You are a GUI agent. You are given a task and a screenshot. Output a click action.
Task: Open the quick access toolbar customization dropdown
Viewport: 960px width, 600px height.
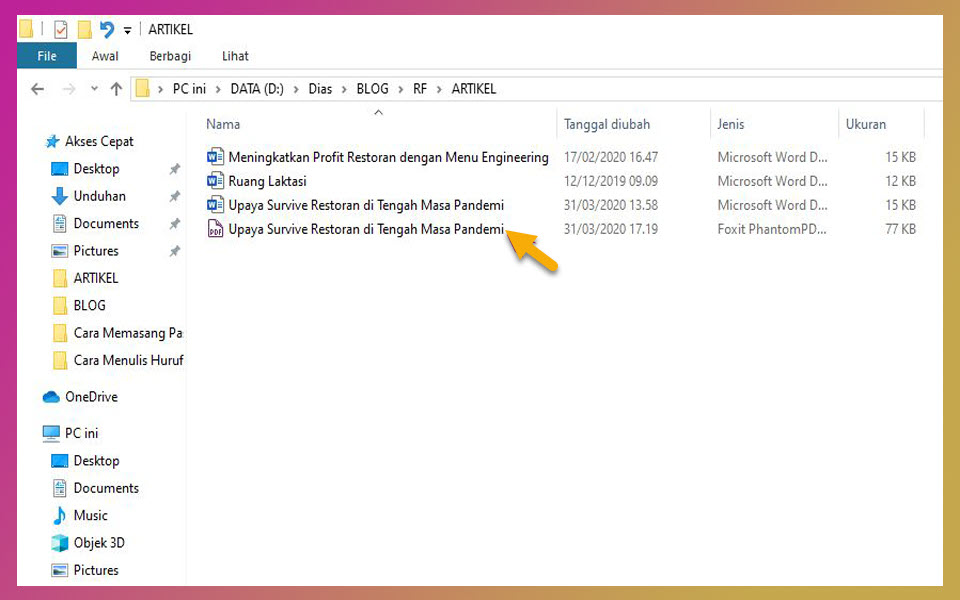click(126, 29)
